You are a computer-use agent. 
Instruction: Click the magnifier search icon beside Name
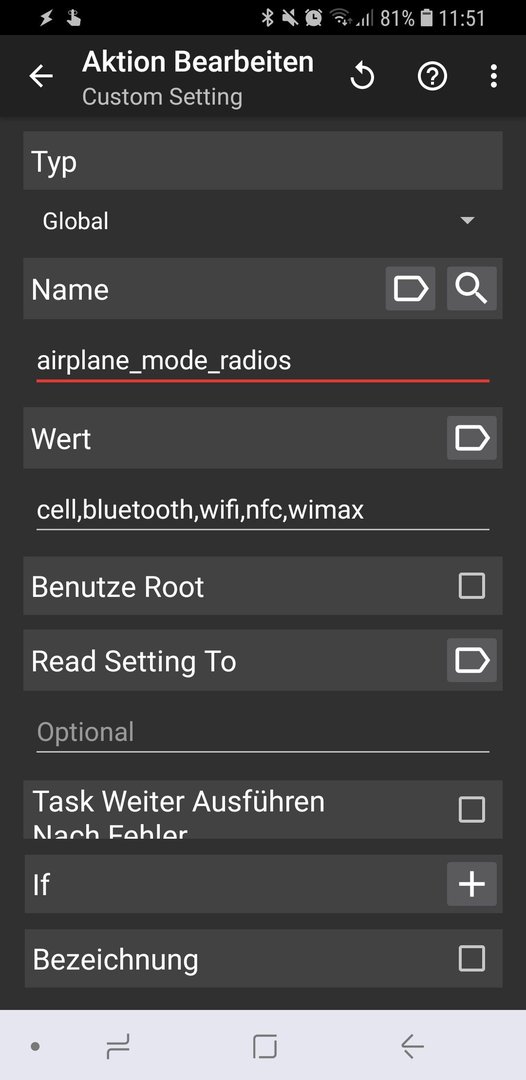tap(472, 289)
